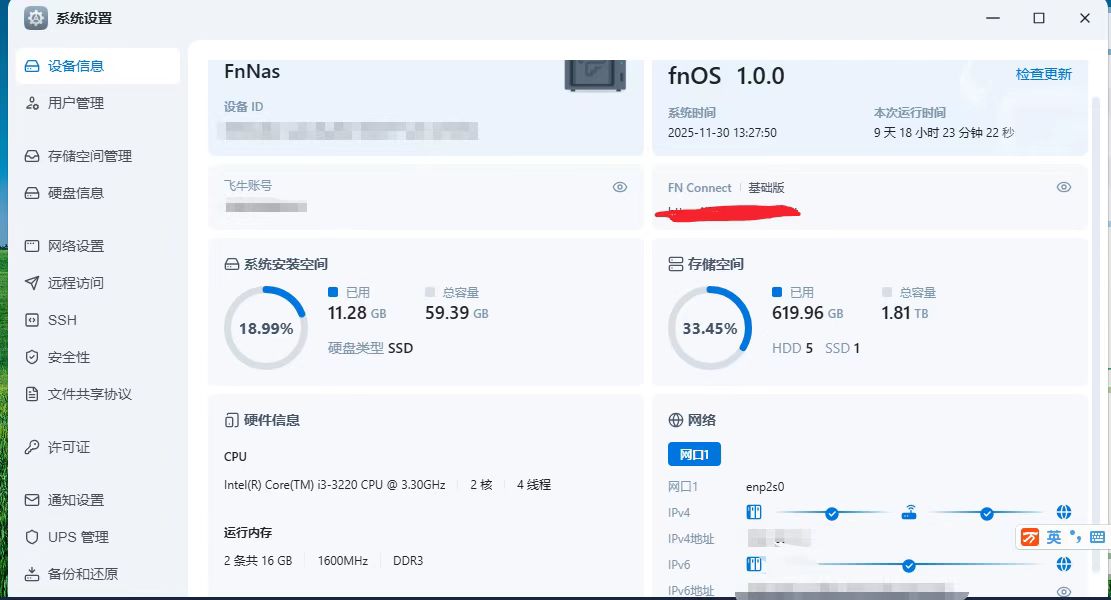This screenshot has width=1111, height=600.
Task: Click the IPv6 NAS device icon
Action: point(754,564)
